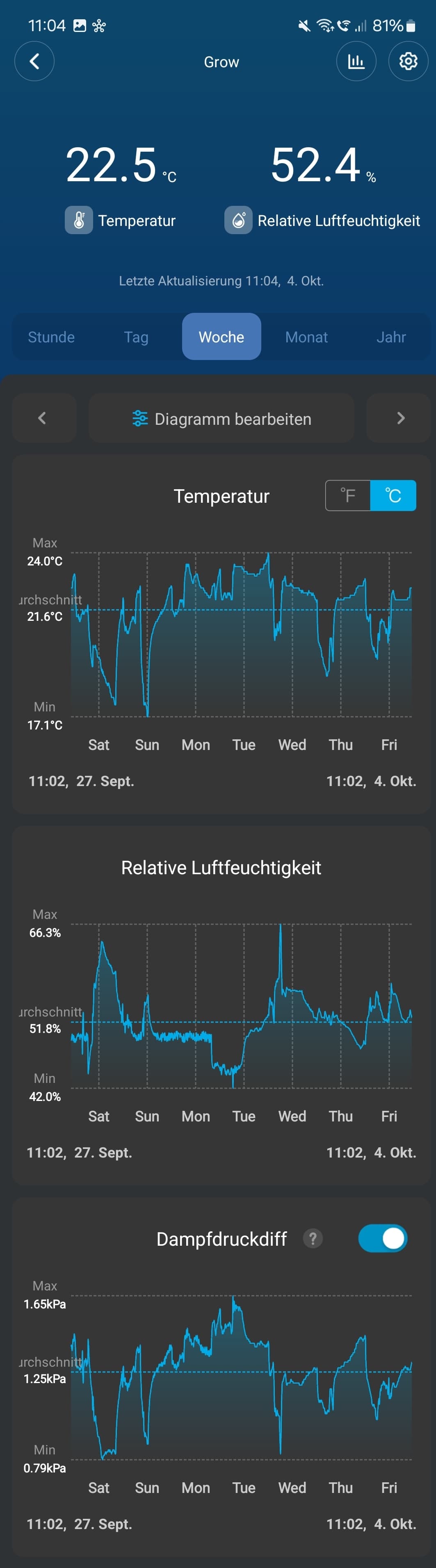Open the Jahr time range tab
This screenshot has width=436, height=1568.
pyautogui.click(x=391, y=337)
